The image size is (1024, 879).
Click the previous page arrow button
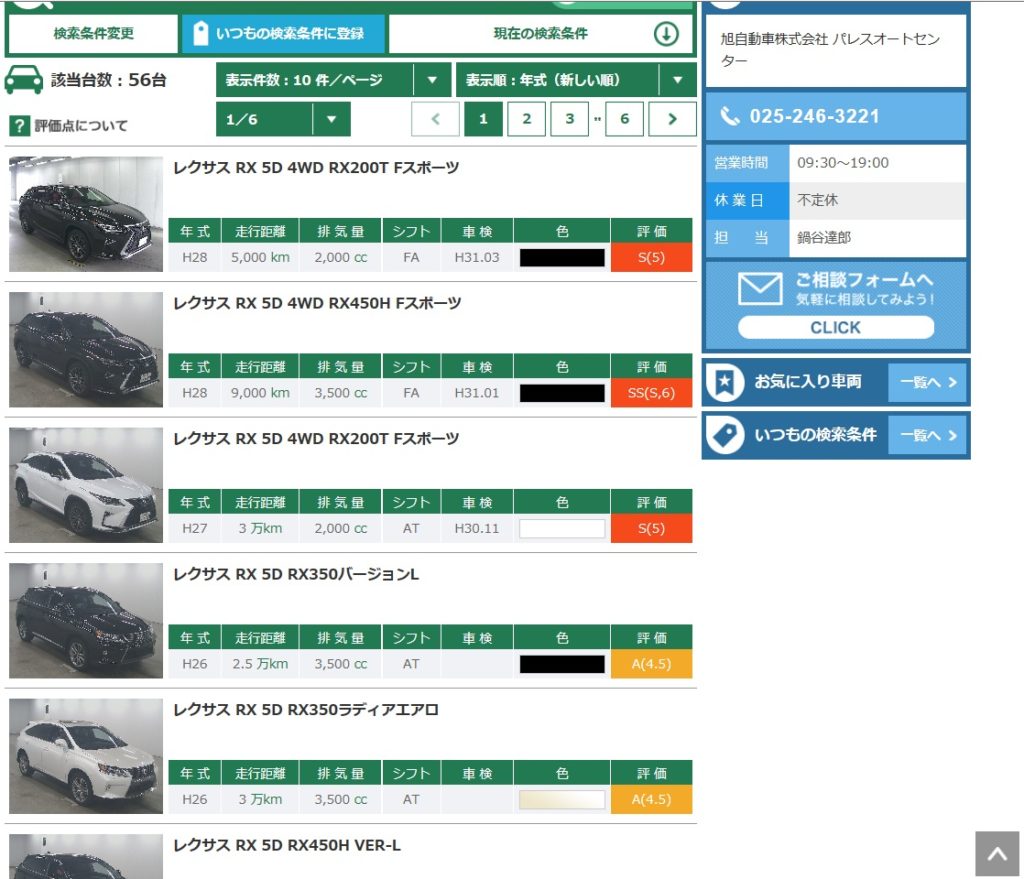click(435, 119)
